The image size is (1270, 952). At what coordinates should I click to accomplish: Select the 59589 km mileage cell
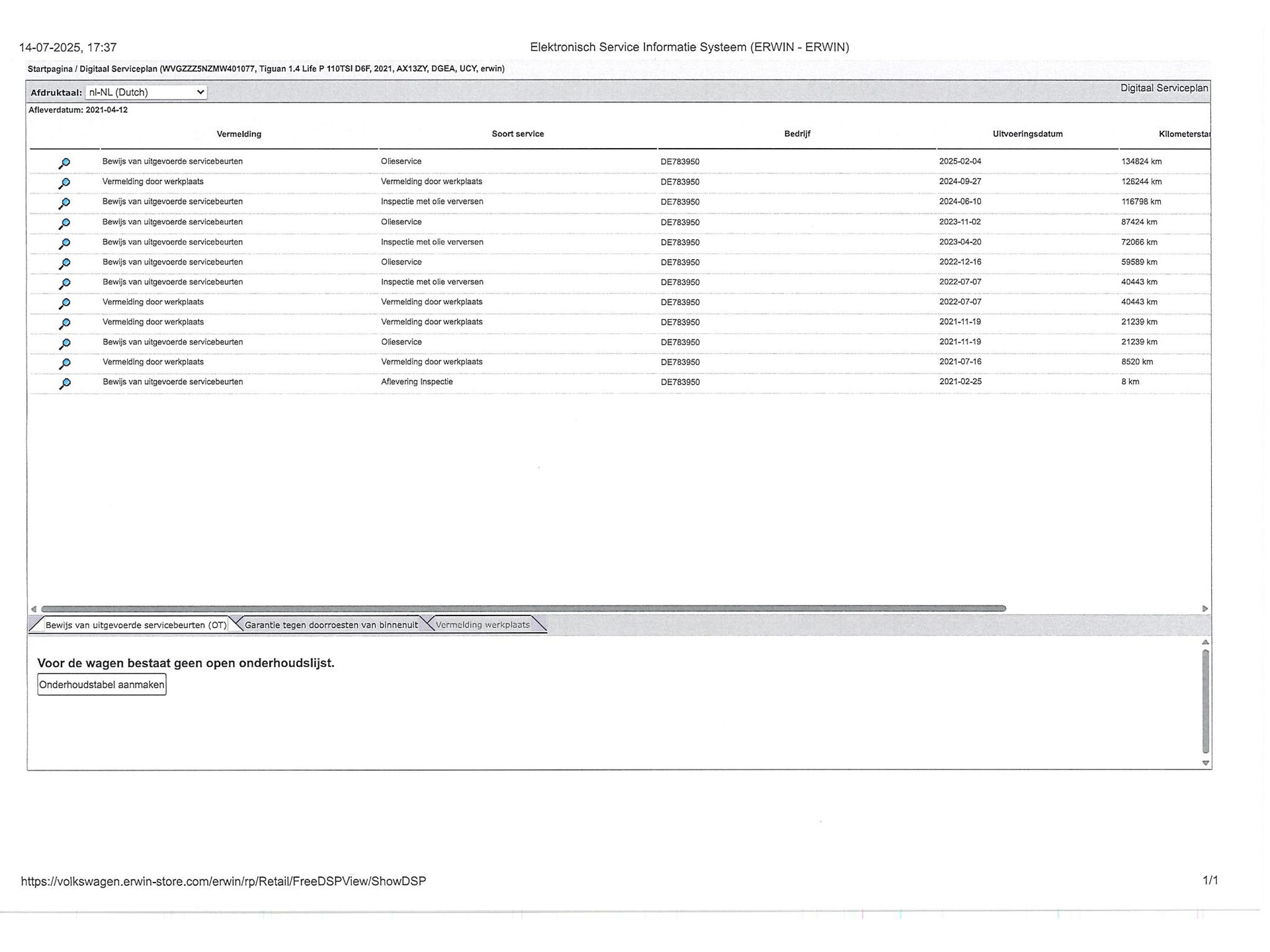1139,262
